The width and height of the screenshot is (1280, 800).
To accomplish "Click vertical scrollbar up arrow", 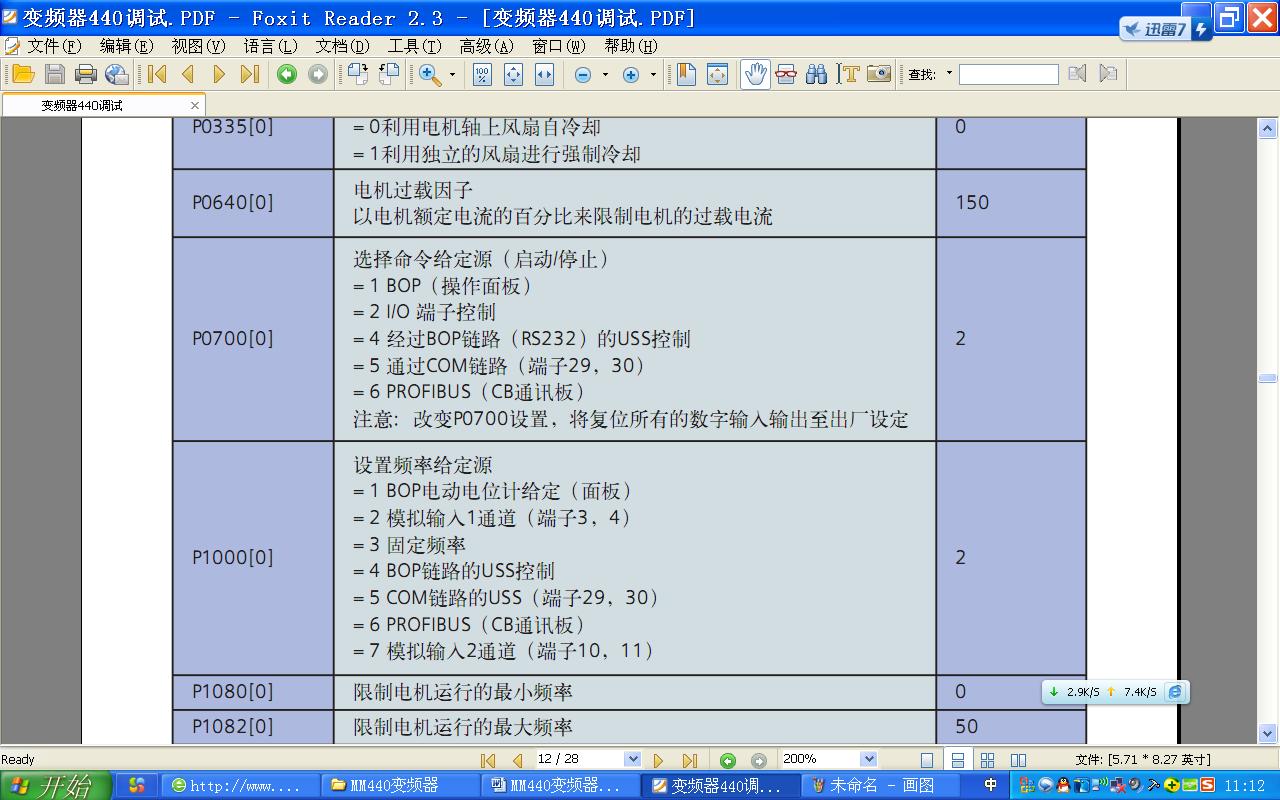I will 1267,128.
